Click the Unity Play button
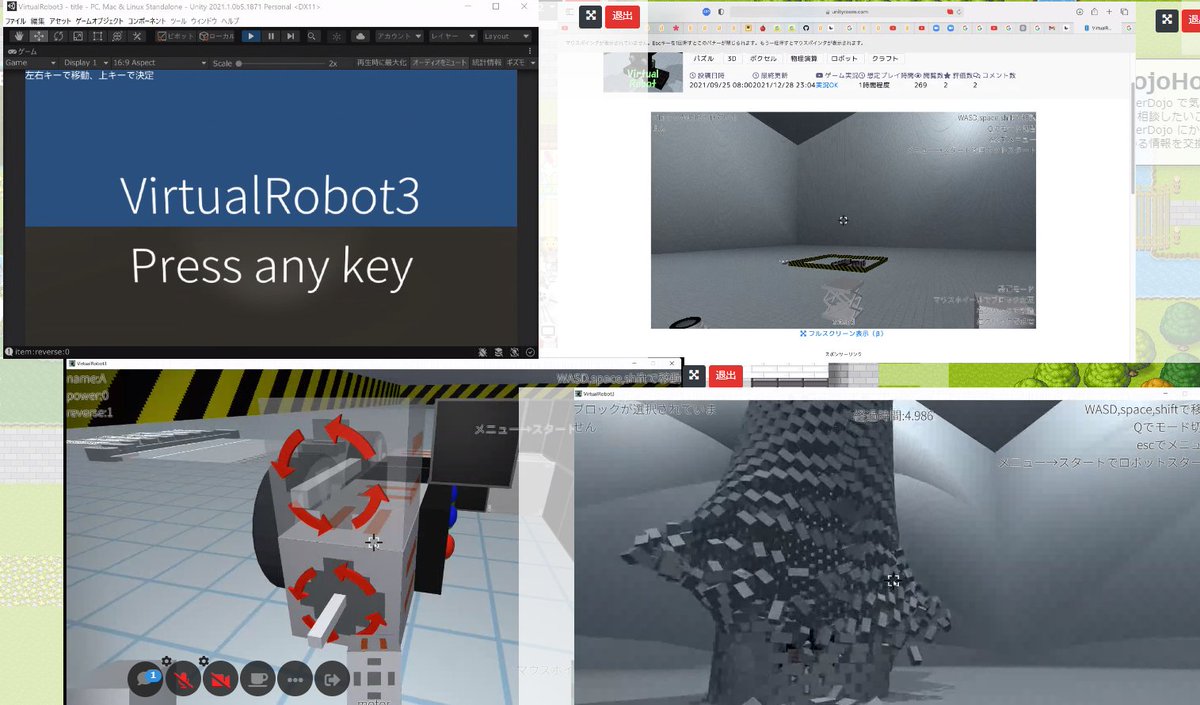The width and height of the screenshot is (1200, 705). tap(250, 36)
